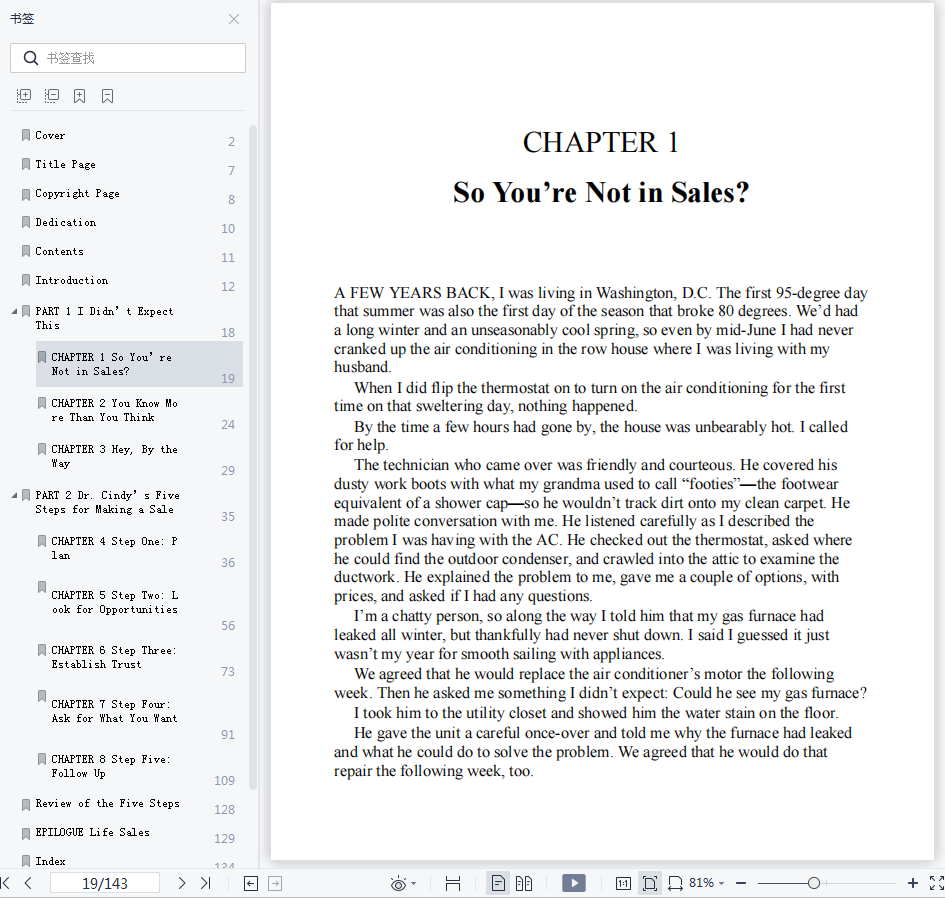Jump to the Dedication bookmark
Image resolution: width=945 pixels, height=898 pixels.
click(66, 222)
